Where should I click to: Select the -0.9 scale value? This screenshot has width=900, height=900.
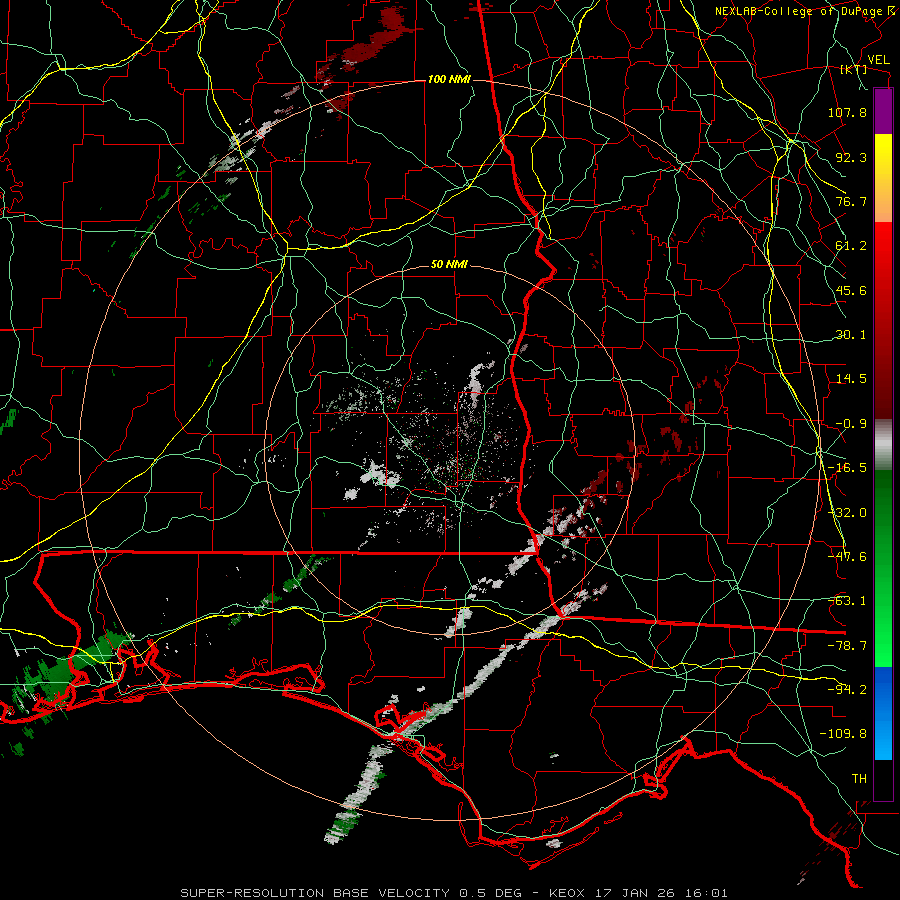(851, 424)
